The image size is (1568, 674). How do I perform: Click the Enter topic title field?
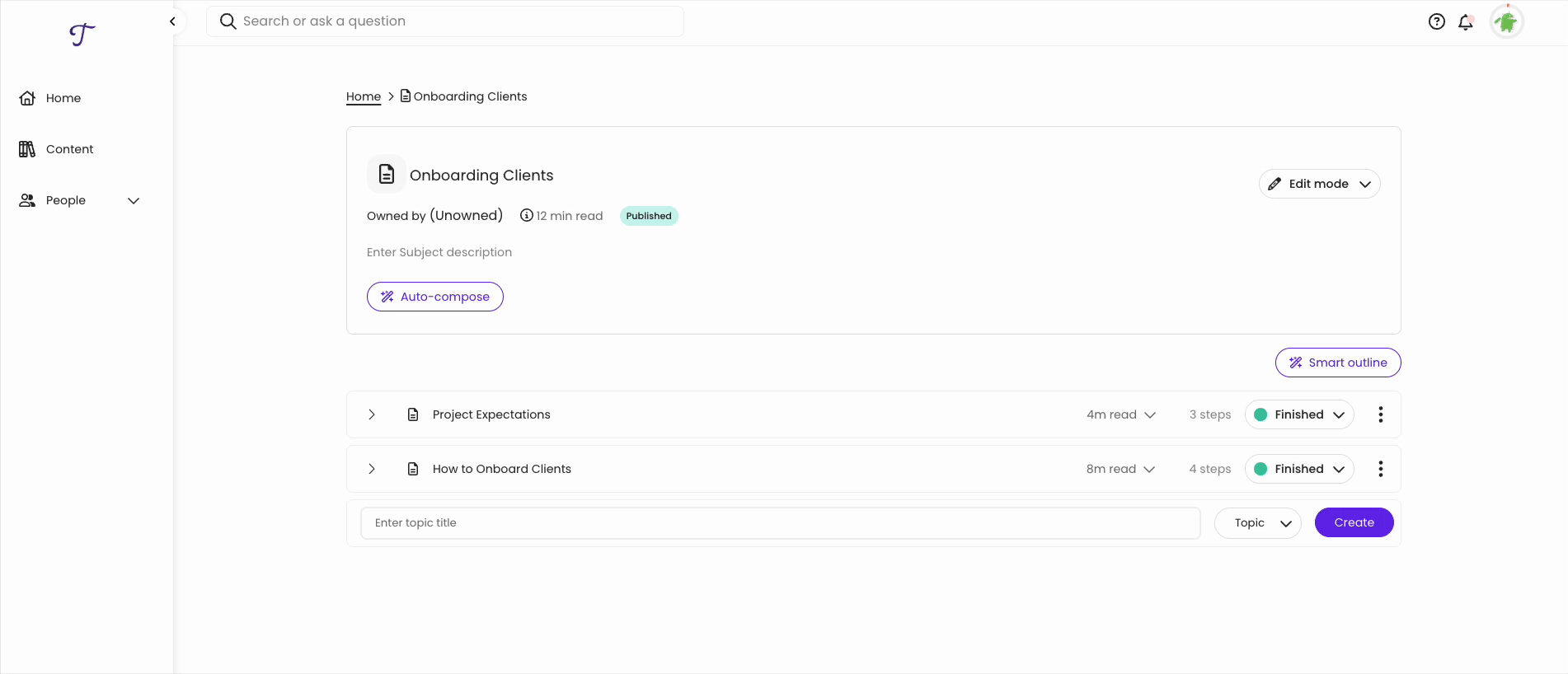[x=780, y=523]
